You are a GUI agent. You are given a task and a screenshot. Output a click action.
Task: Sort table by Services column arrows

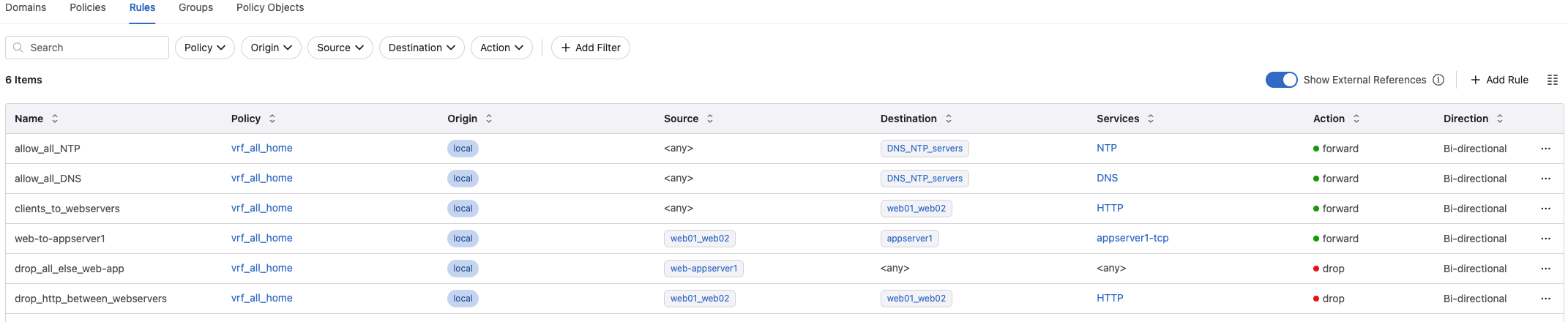pyautogui.click(x=1151, y=119)
